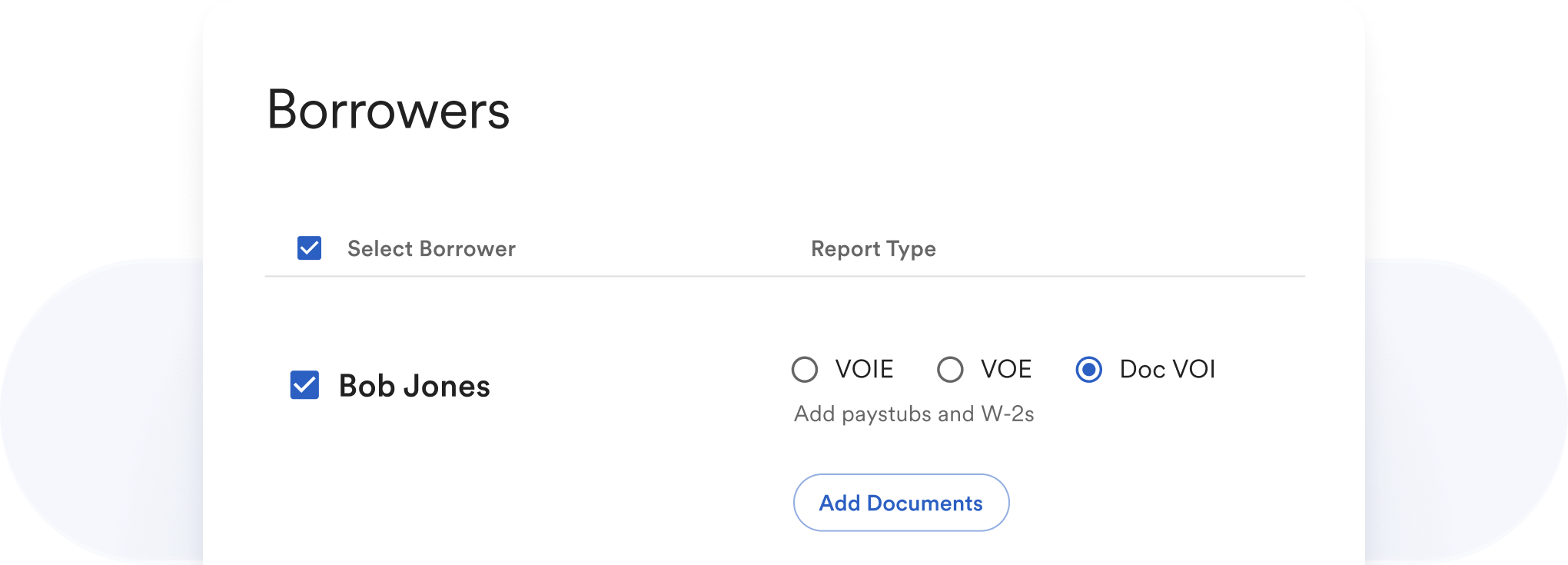
Task: Click the selected Doc VOI radio button
Action: coord(1088,370)
